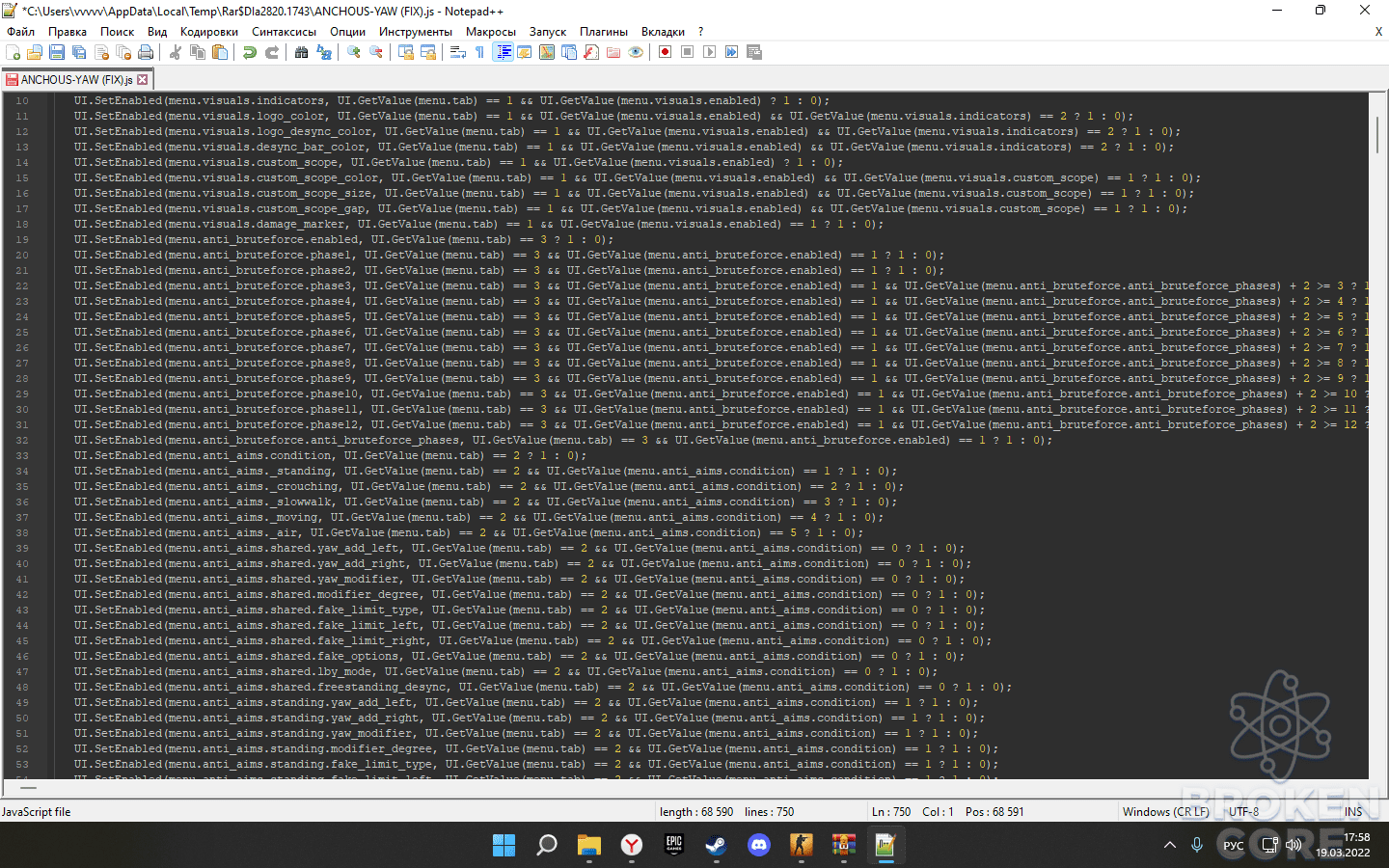Run the macro multiple times icon
1389x868 pixels.
[x=731, y=52]
